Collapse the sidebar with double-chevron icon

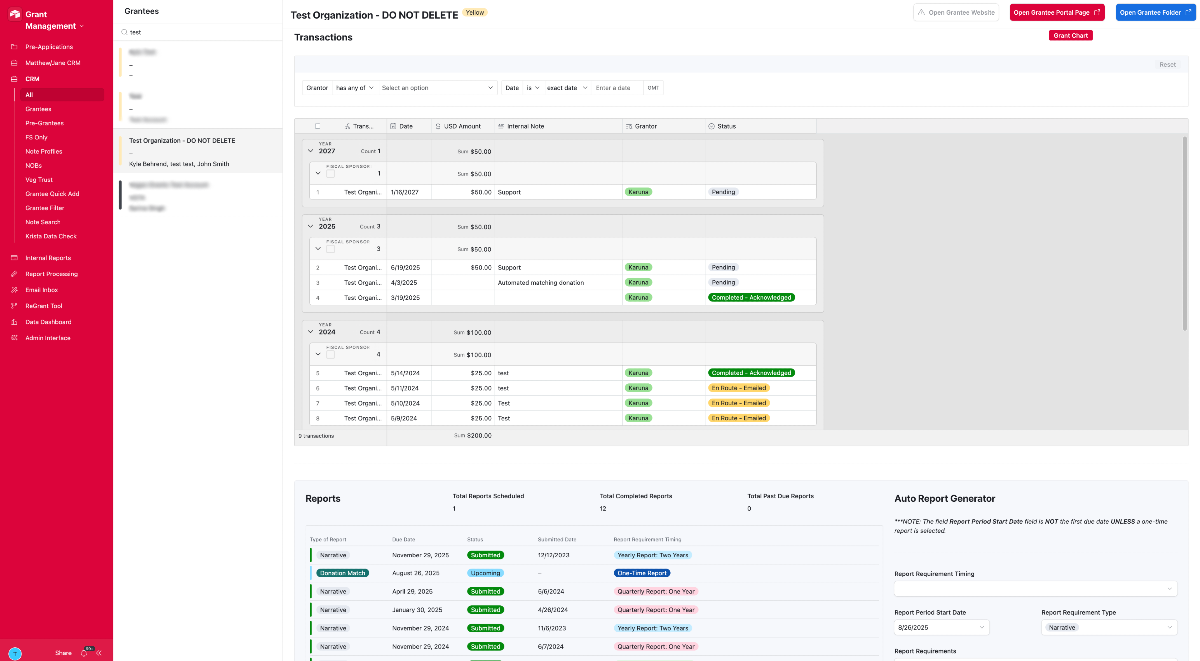click(x=98, y=652)
